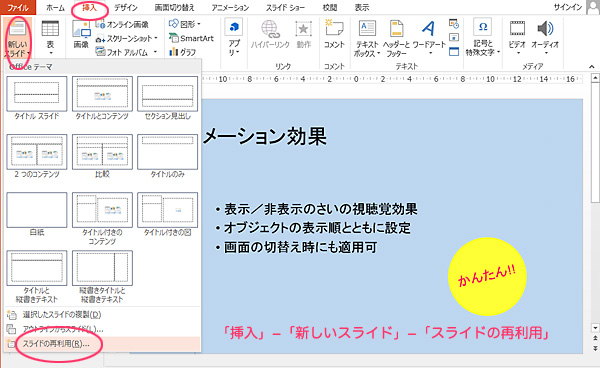Viewport: 600px width, 368px height.
Task: Go to previous slide with double-up arrow
Action: point(595,338)
